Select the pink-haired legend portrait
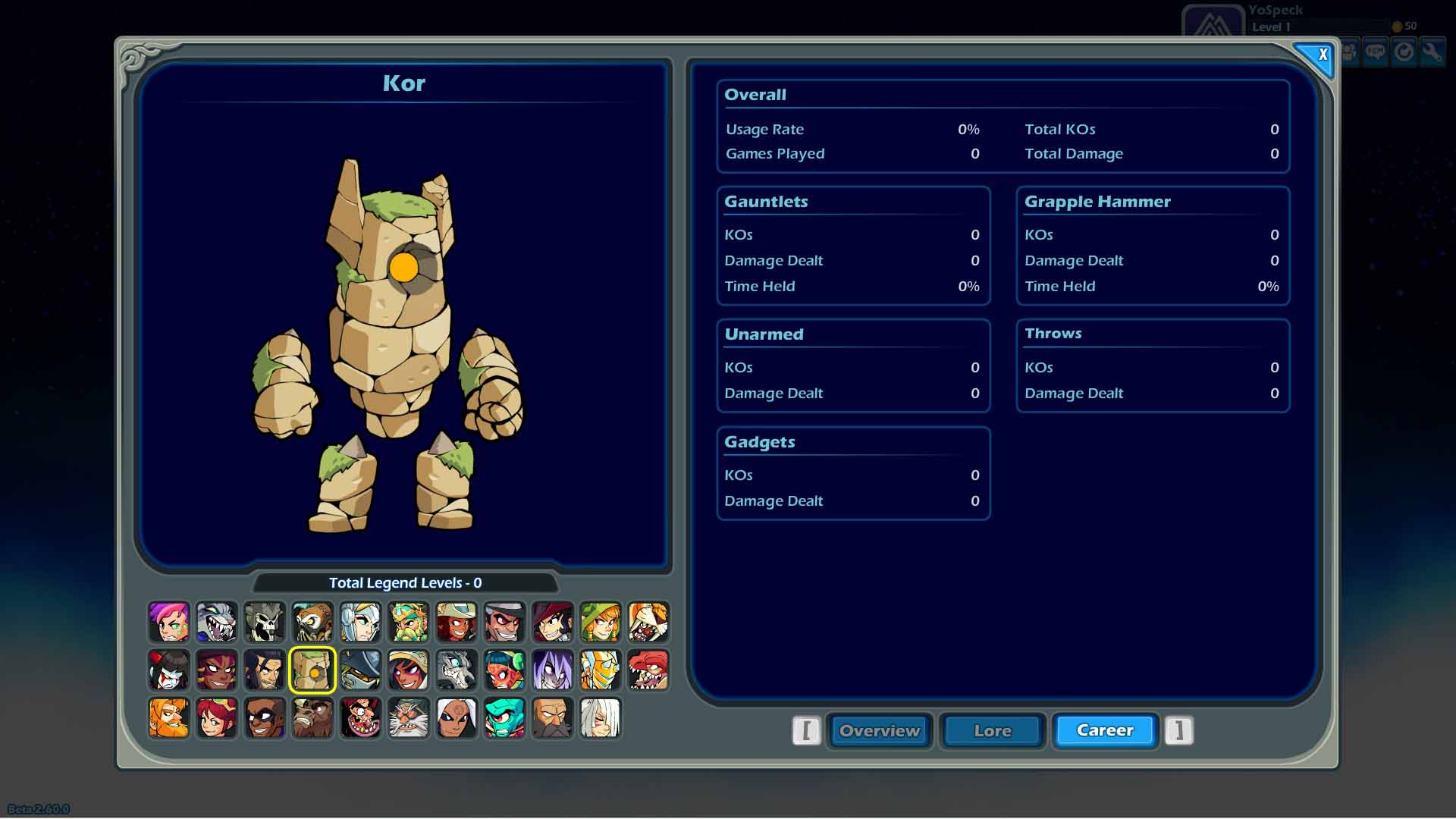The height and width of the screenshot is (819, 1456). coord(168,622)
